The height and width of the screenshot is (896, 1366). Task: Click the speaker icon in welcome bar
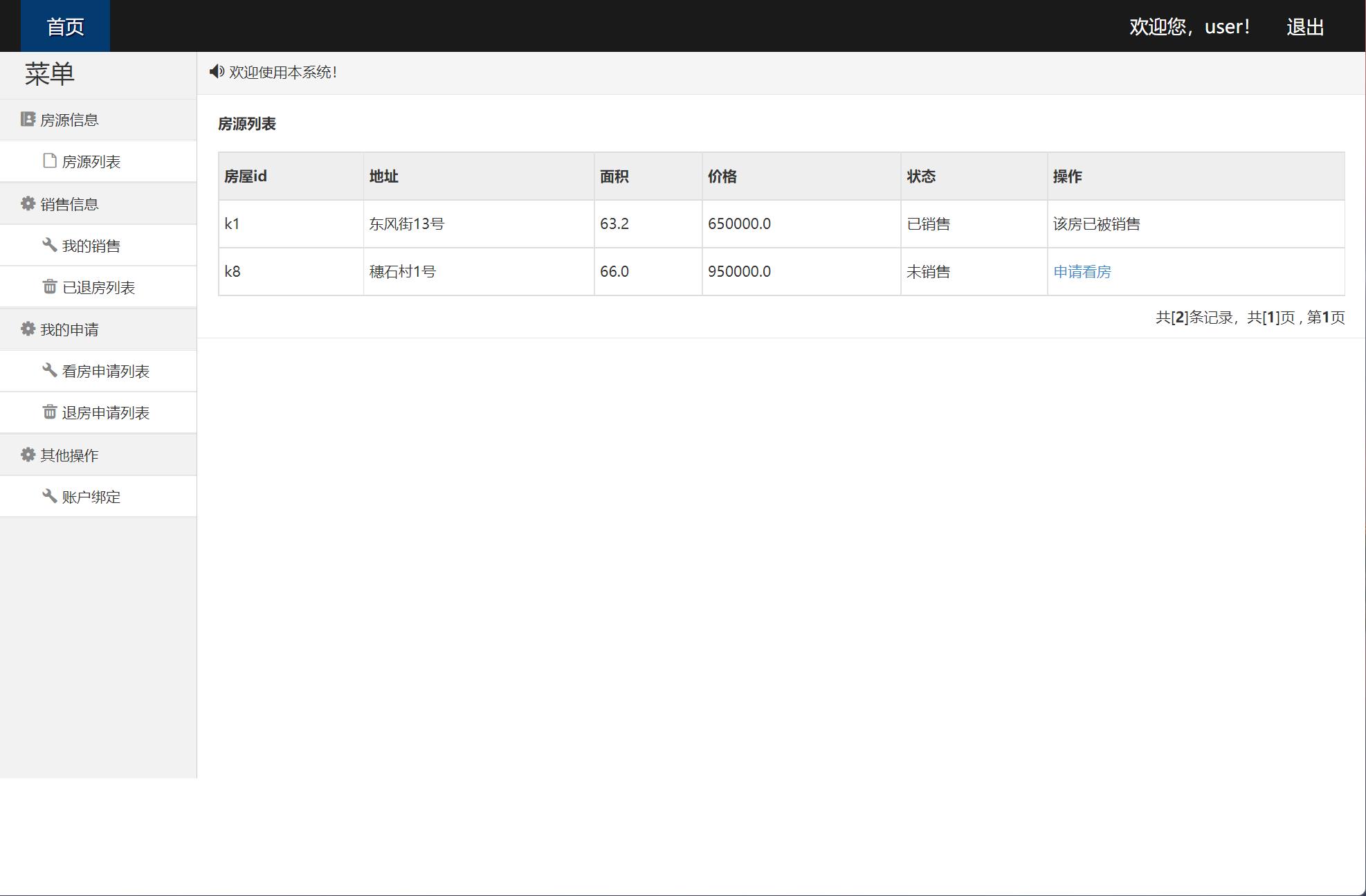coord(217,72)
